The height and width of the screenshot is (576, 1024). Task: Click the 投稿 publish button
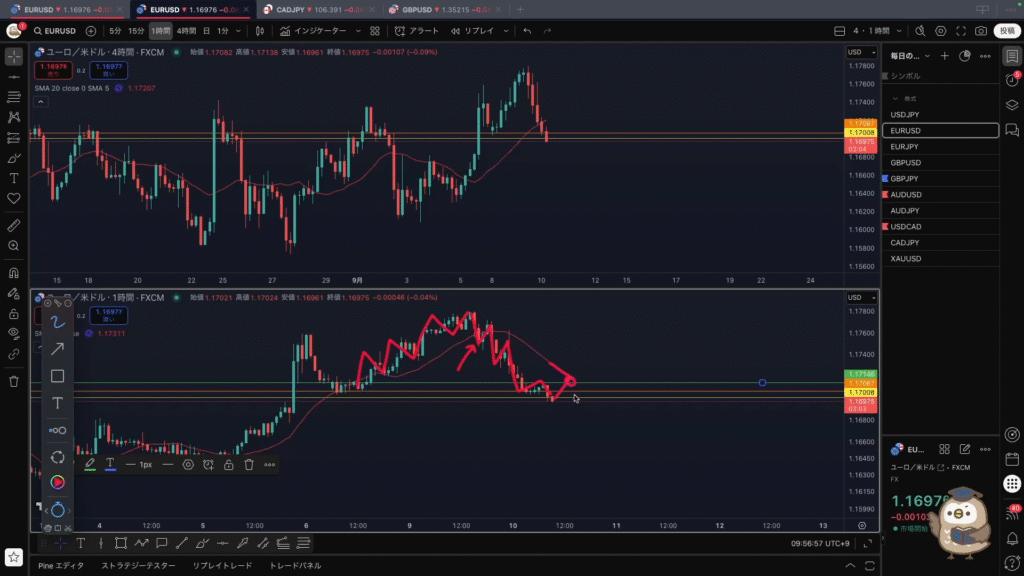(x=1007, y=31)
